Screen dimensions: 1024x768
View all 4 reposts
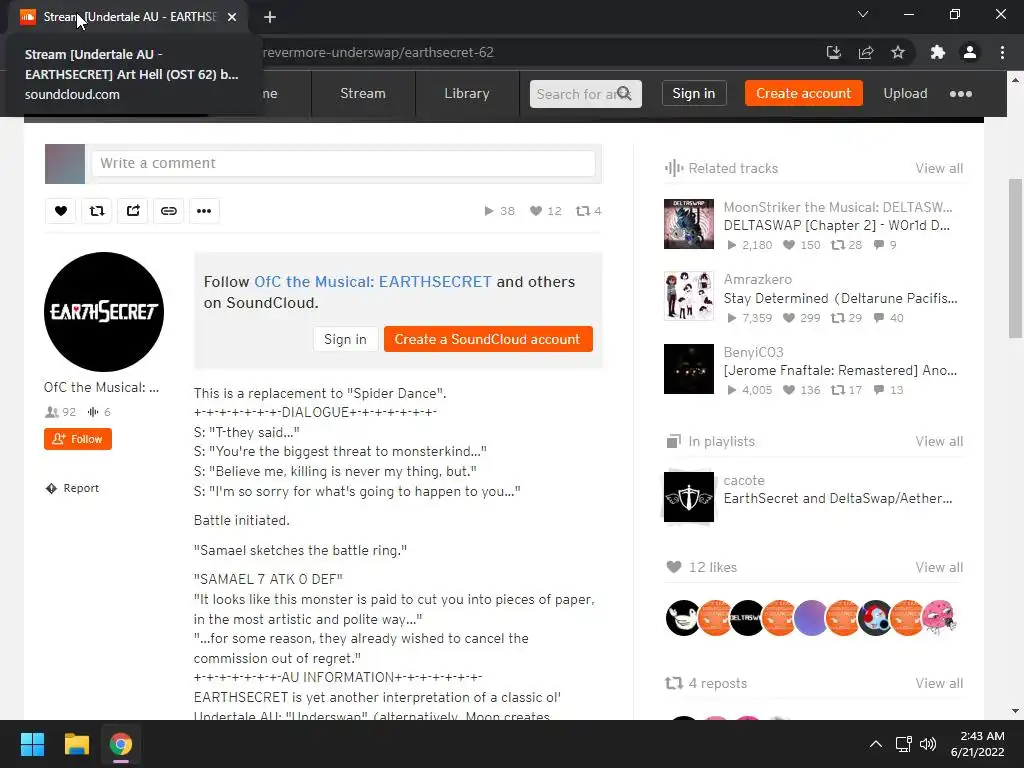[x=938, y=683]
